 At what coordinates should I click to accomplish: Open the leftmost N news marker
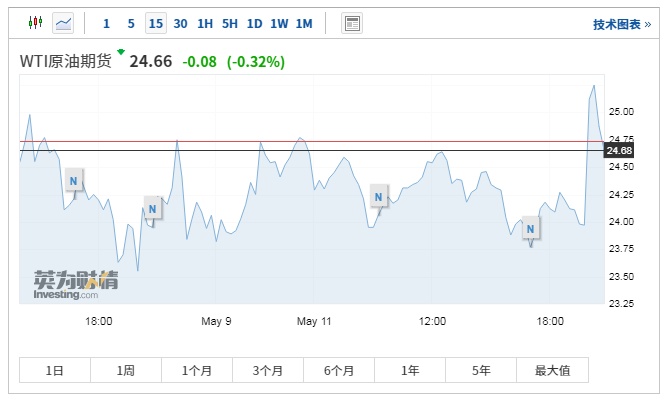(73, 180)
